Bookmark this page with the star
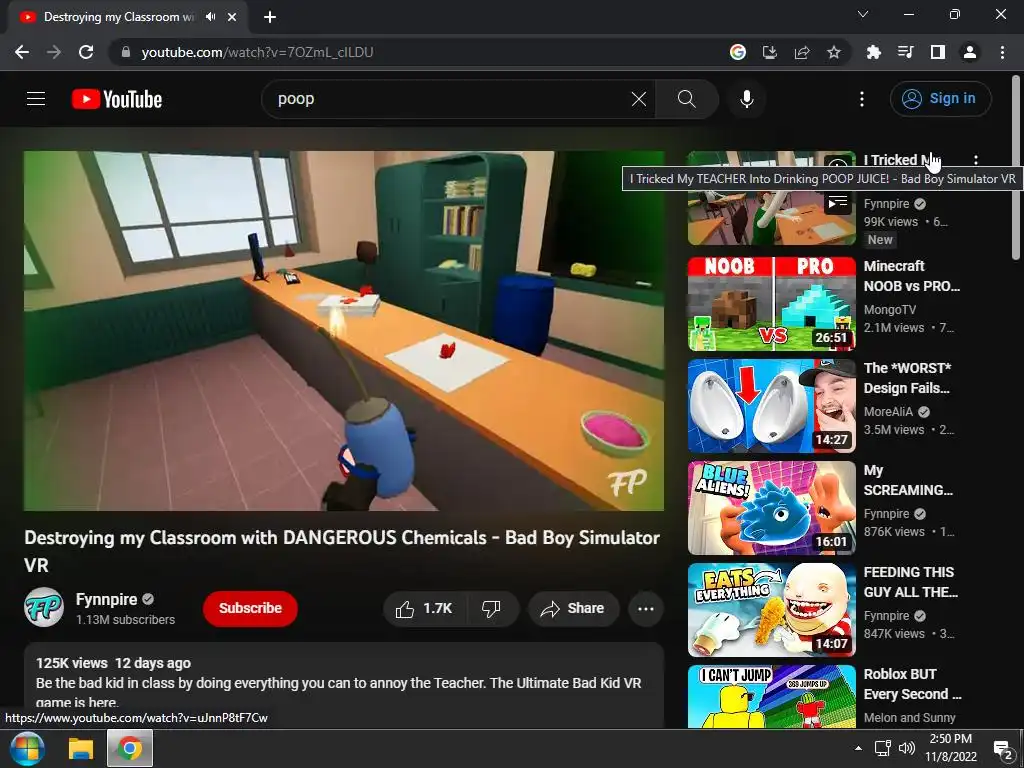The image size is (1024, 768). 834,52
